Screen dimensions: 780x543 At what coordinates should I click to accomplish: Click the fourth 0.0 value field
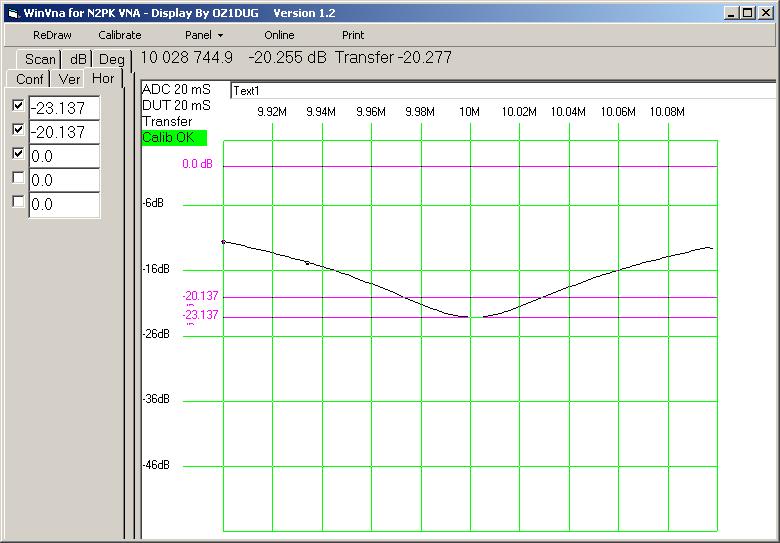tap(64, 180)
